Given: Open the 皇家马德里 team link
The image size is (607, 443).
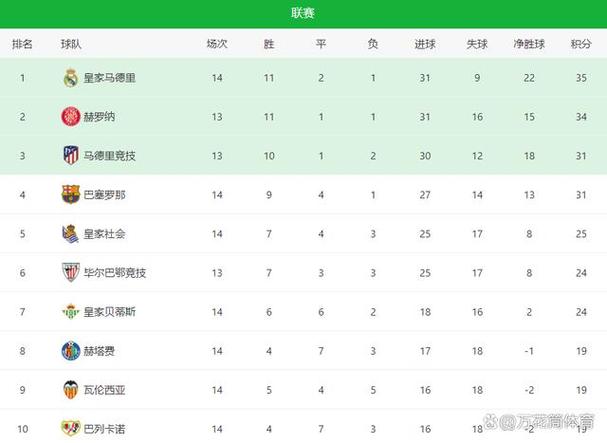Looking at the screenshot, I should tap(110, 78).
